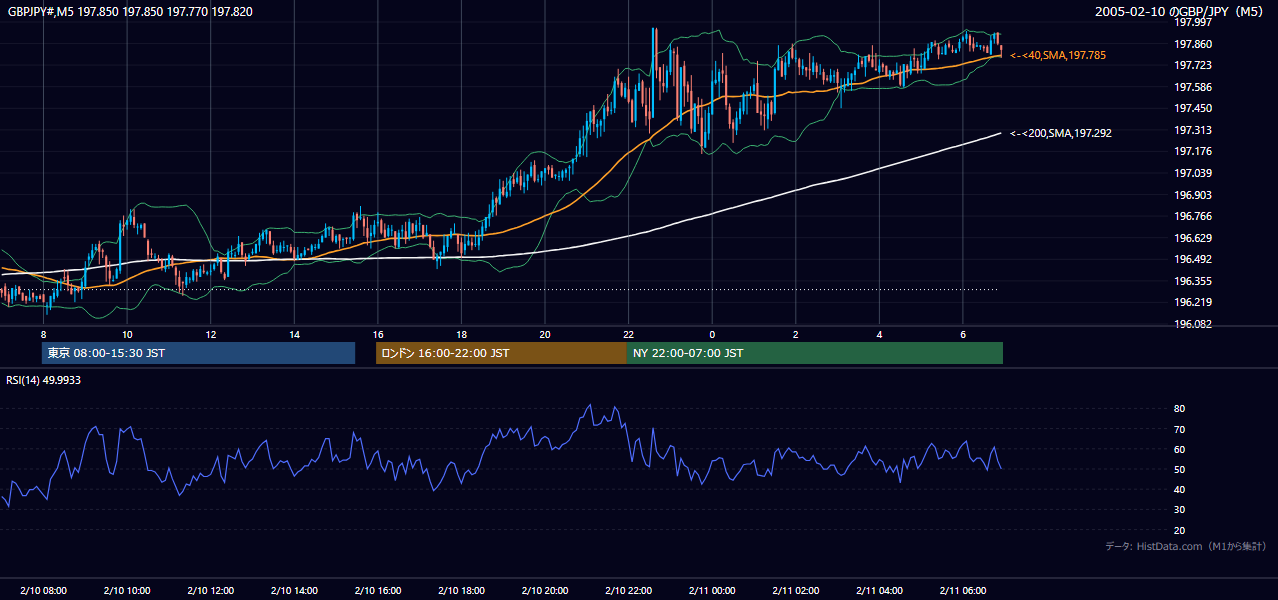Click the 197.860 price axis value
Image resolution: width=1278 pixels, height=600 pixels.
click(x=1193, y=44)
